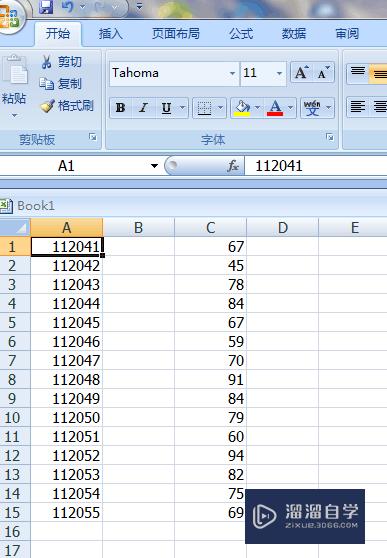Undo the last action
The width and height of the screenshot is (387, 558).
point(68,6)
